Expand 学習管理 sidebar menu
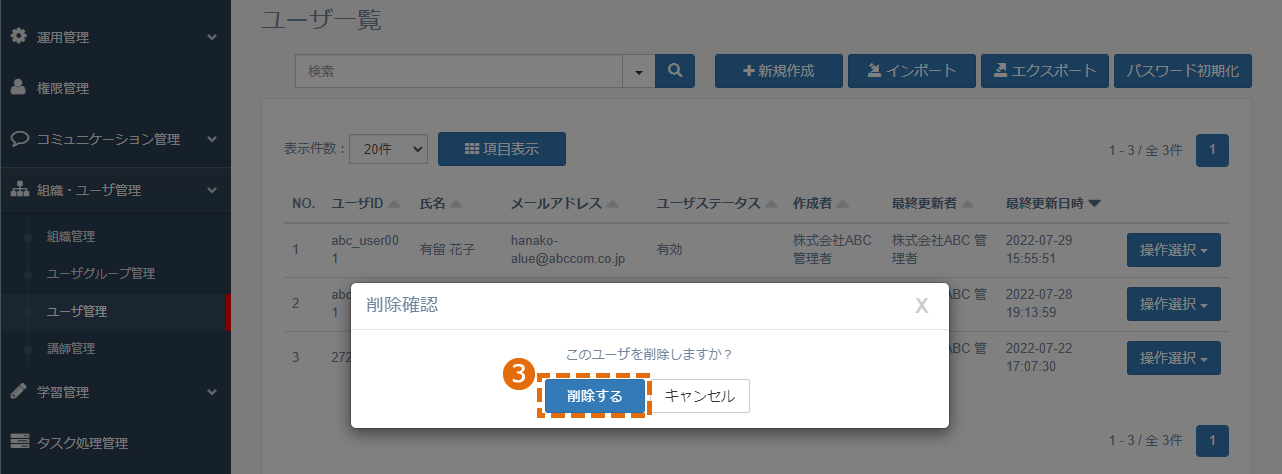 tap(115, 392)
